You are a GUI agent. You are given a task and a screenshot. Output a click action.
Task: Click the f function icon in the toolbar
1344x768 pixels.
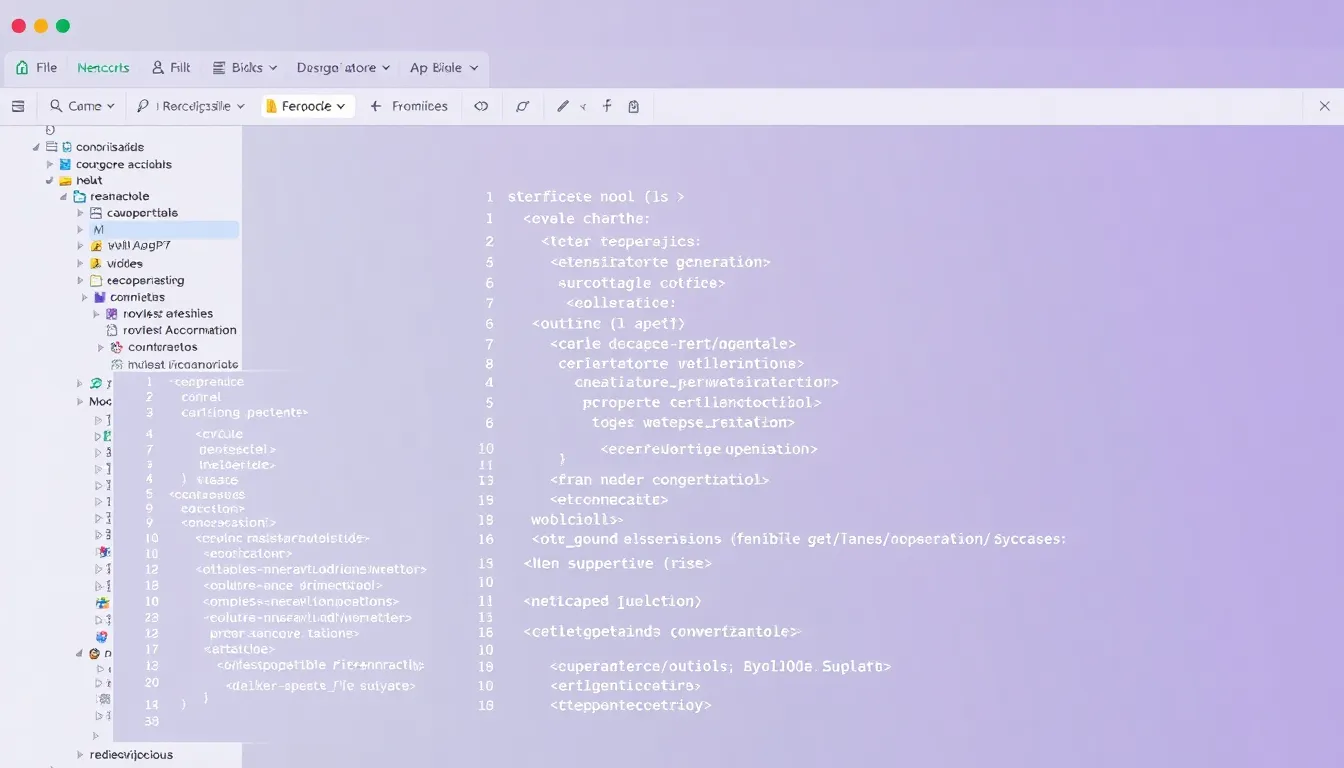607,105
